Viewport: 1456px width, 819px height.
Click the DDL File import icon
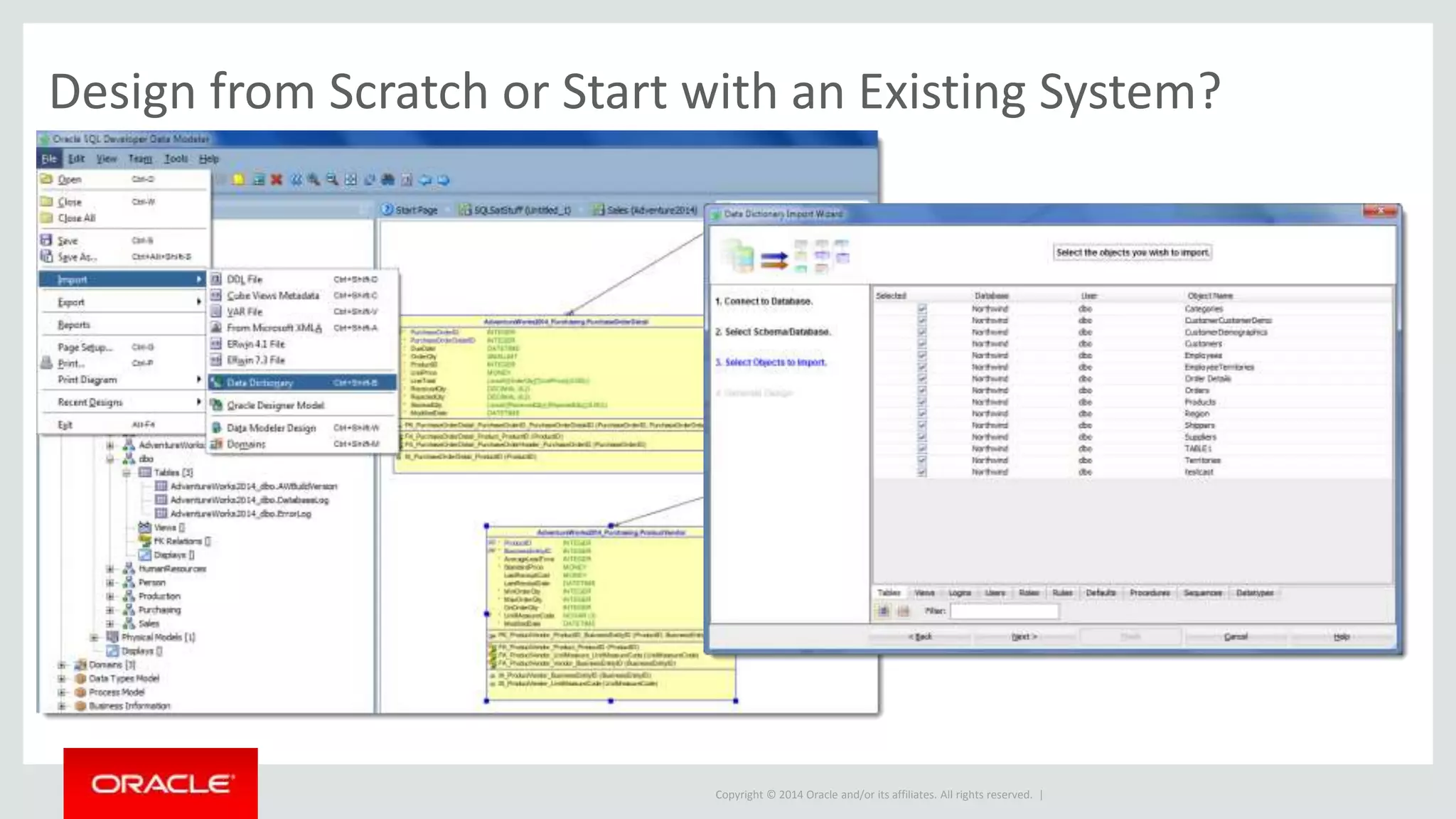click(216, 279)
